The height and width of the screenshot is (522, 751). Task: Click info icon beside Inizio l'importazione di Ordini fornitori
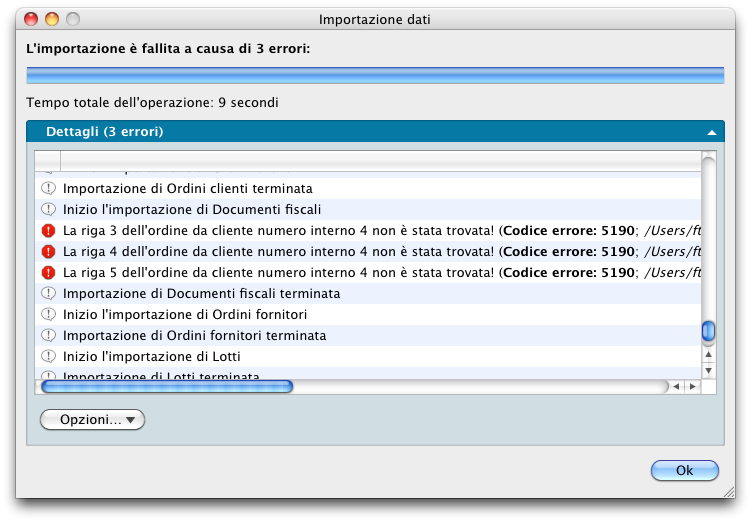point(48,315)
